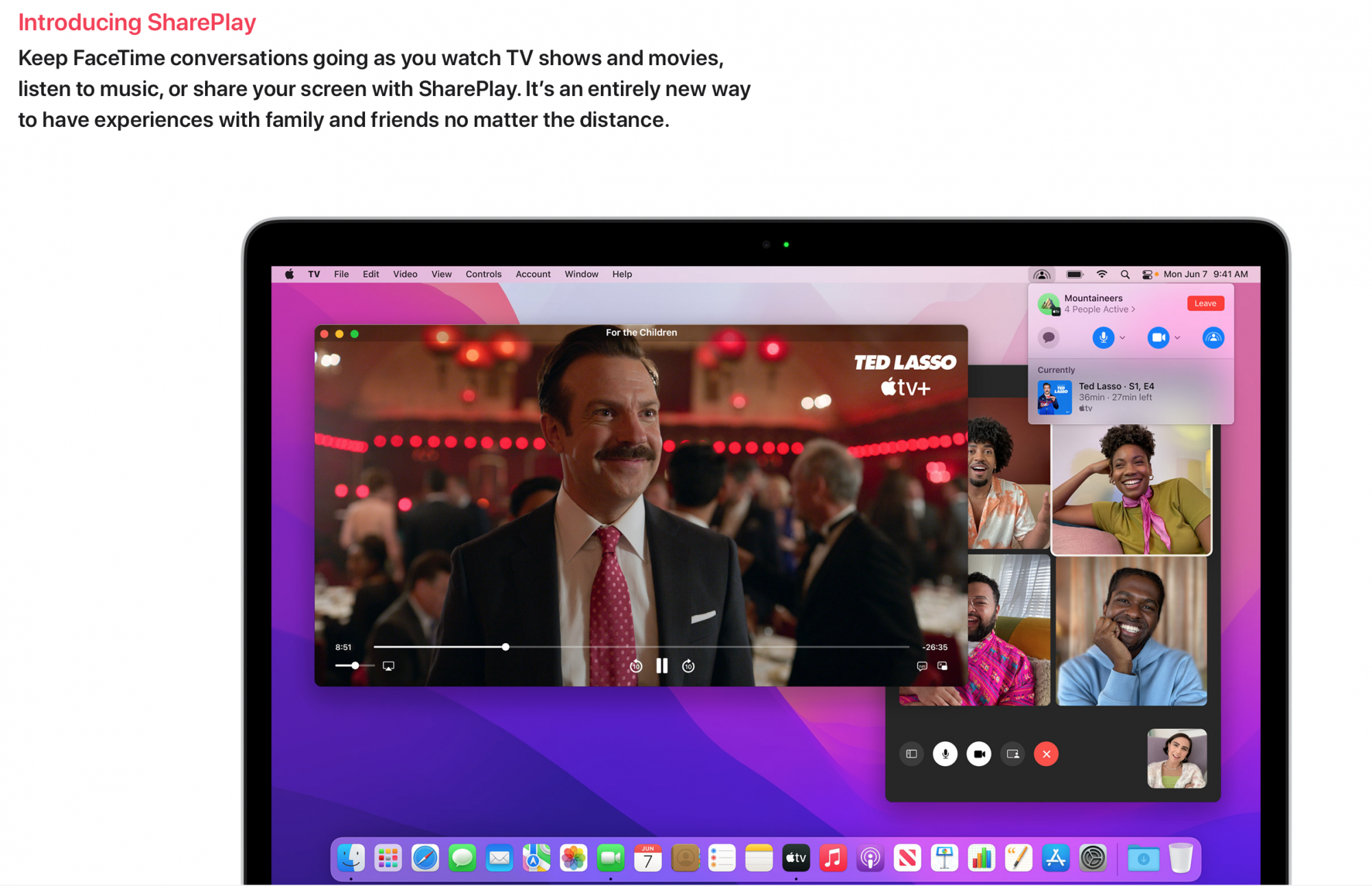Enable picture-in-picture in video player
The width and height of the screenshot is (1372, 886).
pos(943,666)
